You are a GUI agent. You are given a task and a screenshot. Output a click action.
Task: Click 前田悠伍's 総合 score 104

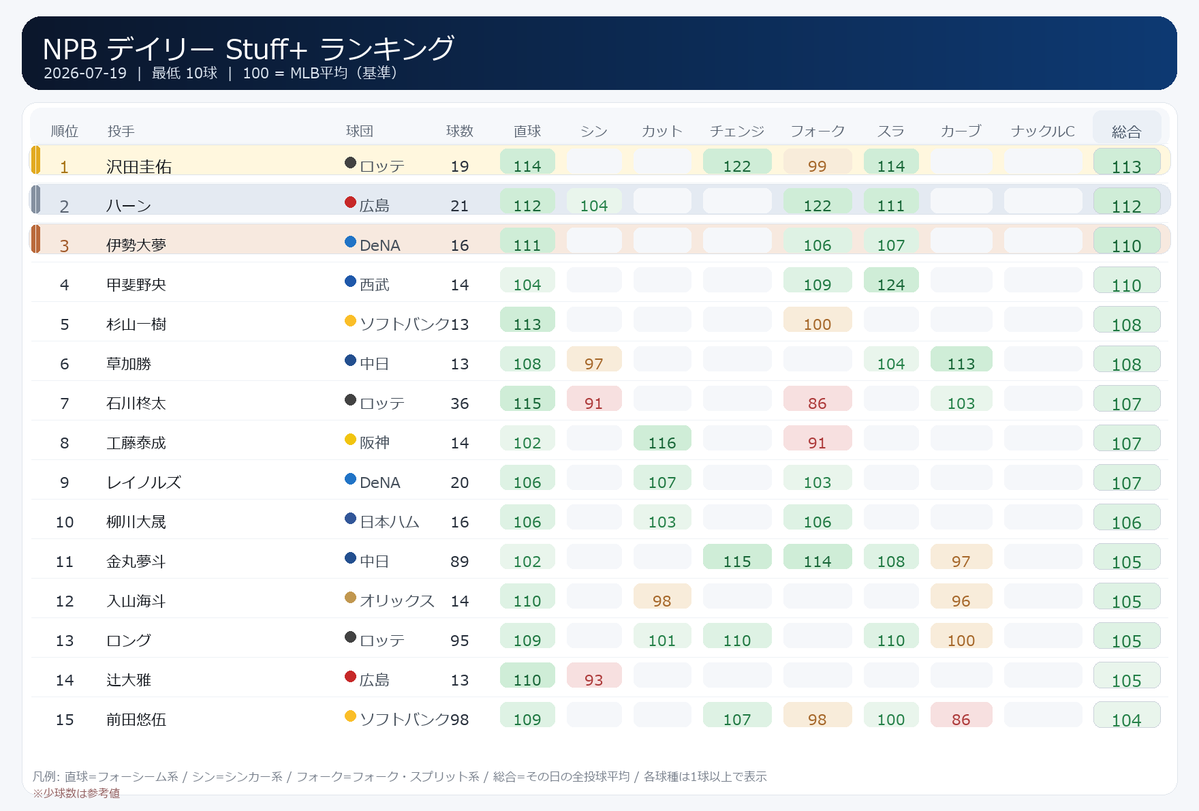[x=1127, y=715]
